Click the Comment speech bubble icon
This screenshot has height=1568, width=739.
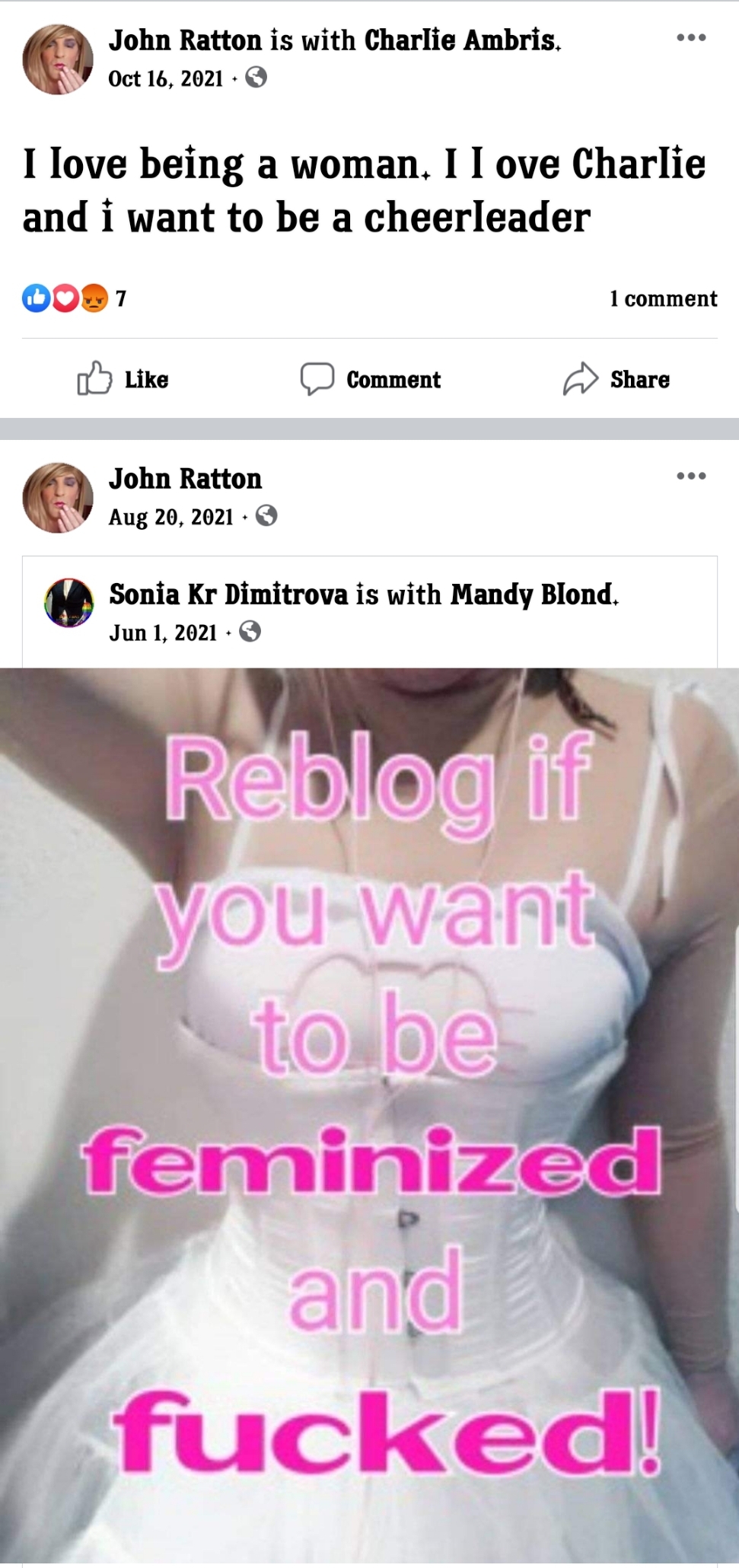pos(317,378)
